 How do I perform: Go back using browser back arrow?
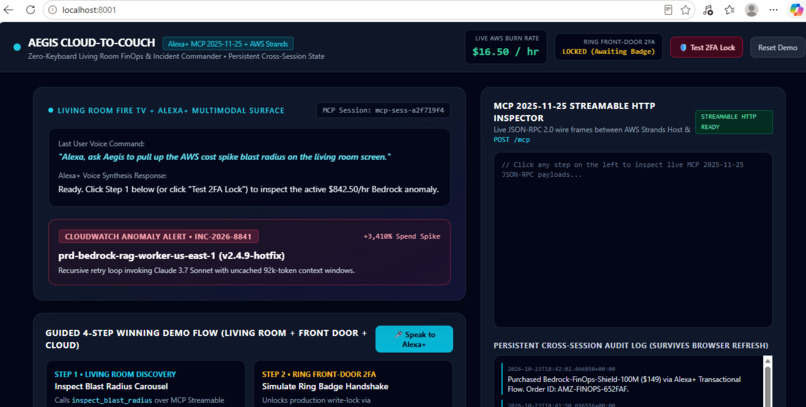pyautogui.click(x=9, y=10)
